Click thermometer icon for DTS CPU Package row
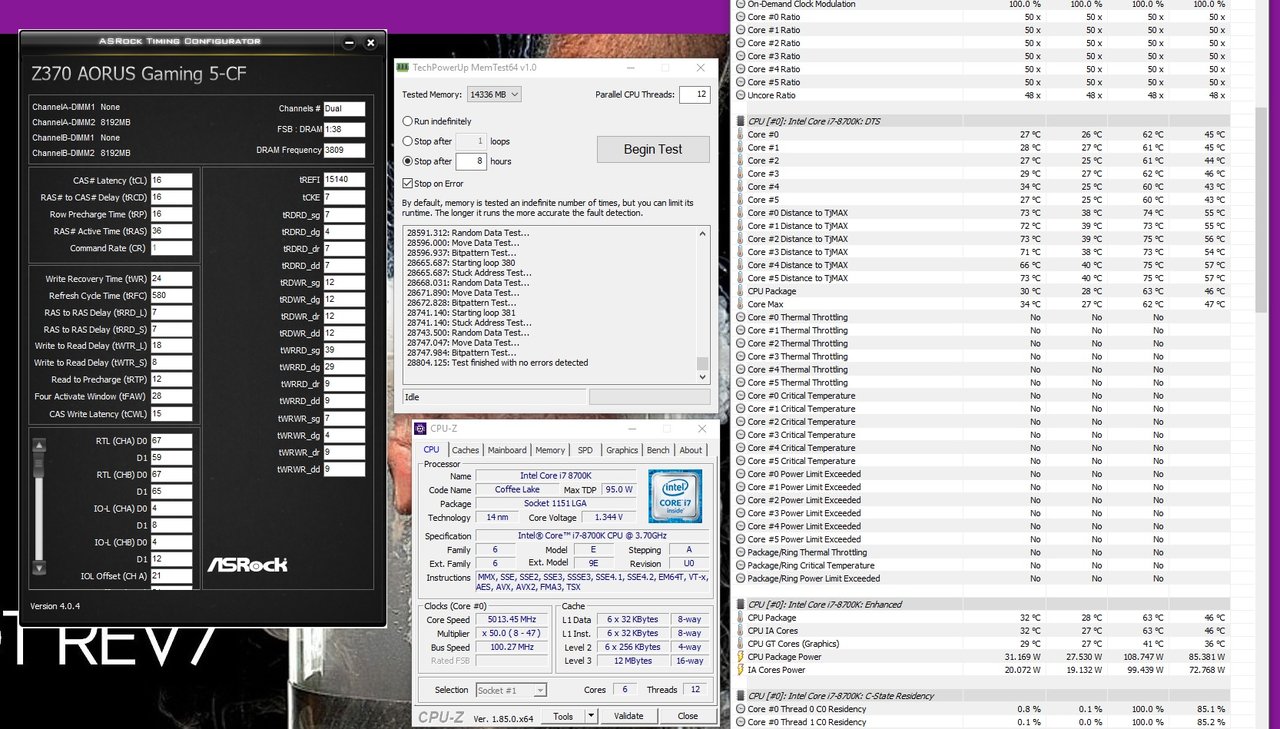1280x729 pixels. pyautogui.click(x=740, y=291)
